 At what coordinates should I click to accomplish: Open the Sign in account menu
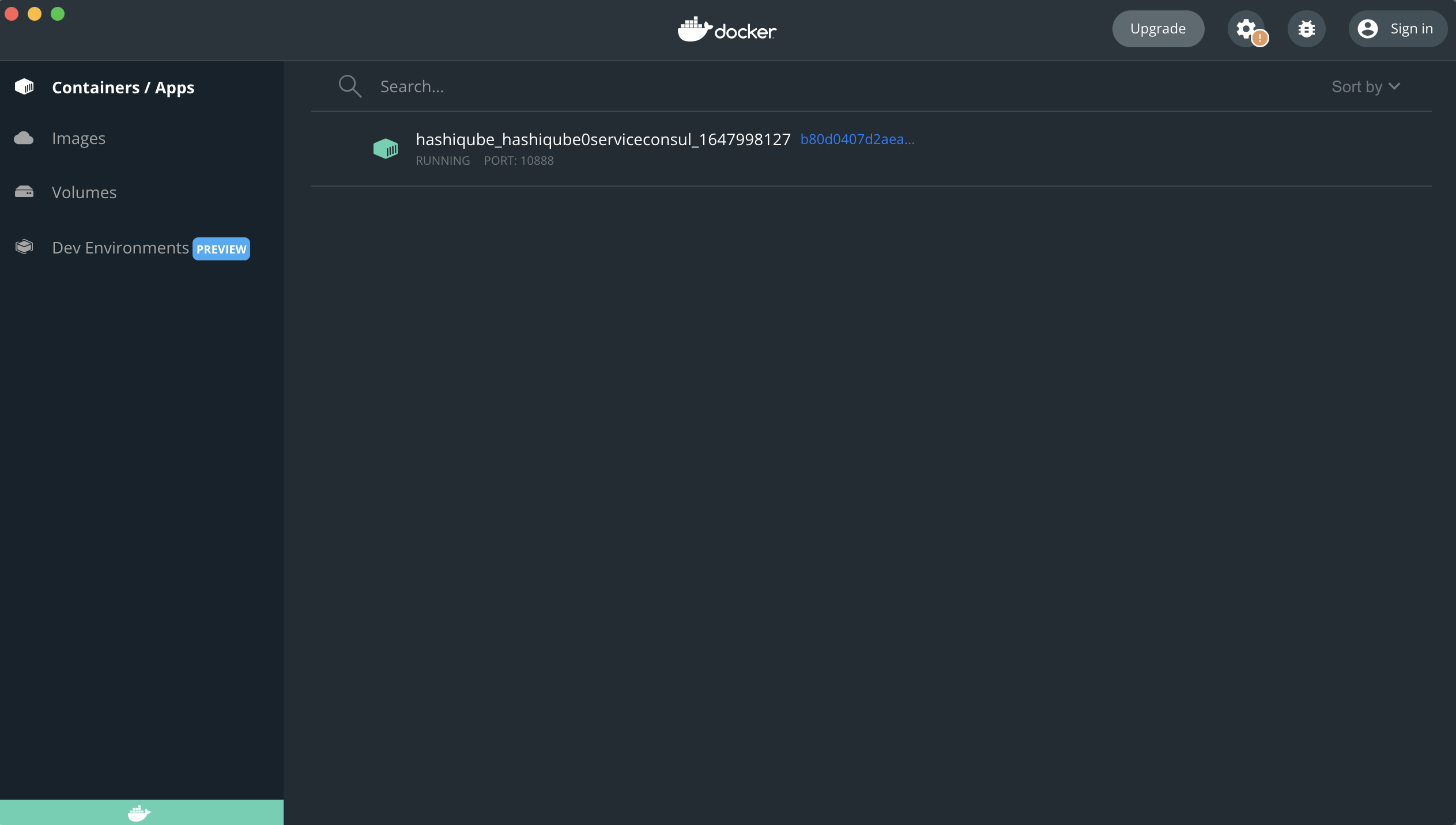1397,28
